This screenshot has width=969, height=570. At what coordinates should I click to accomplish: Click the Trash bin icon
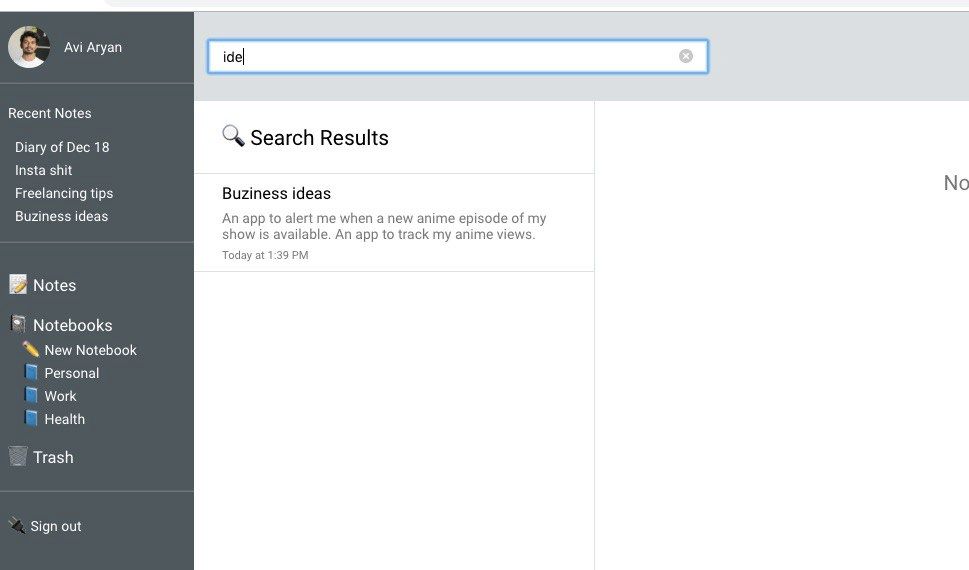[18, 457]
